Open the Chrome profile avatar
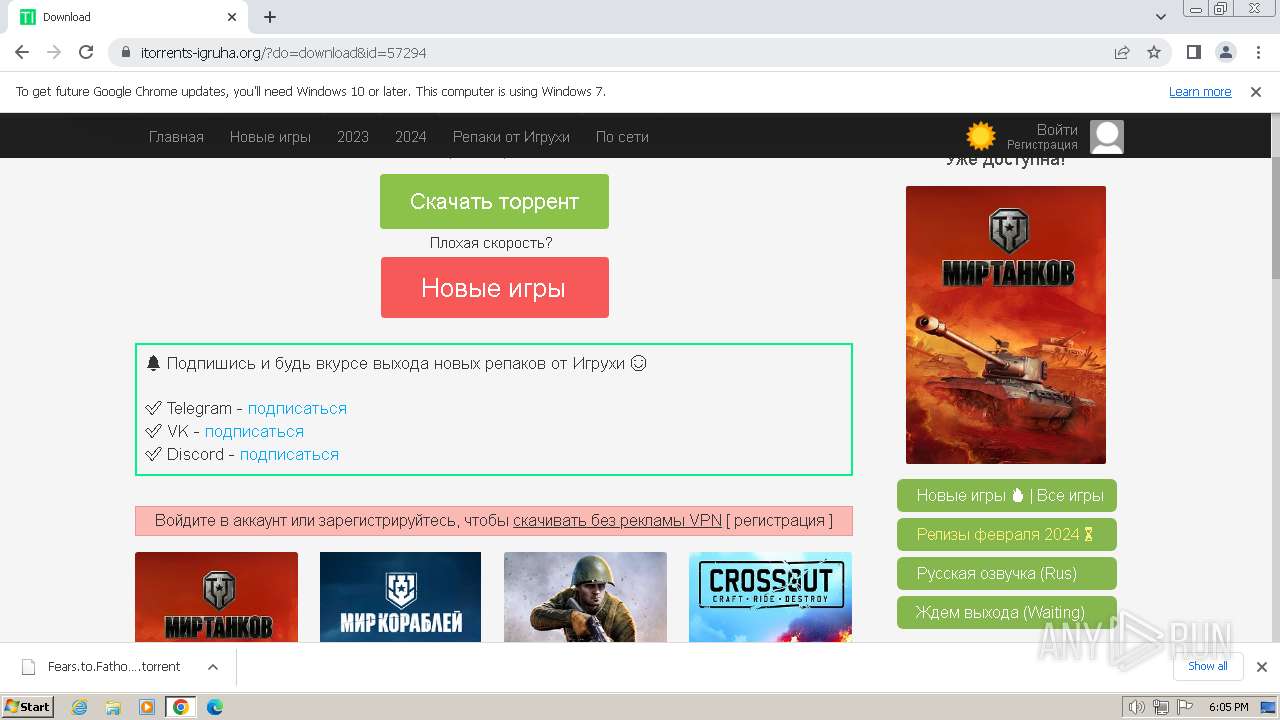Viewport: 1280px width, 720px height. (1225, 52)
